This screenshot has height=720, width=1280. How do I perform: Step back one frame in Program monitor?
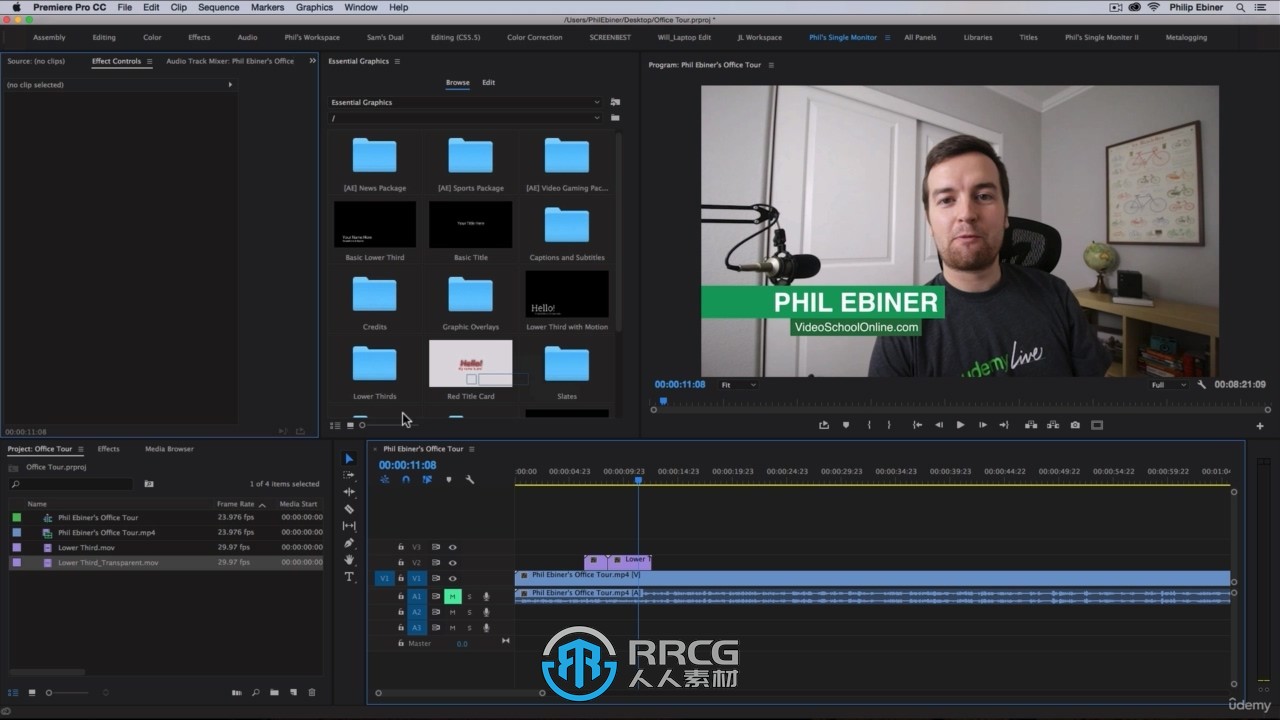(938, 425)
